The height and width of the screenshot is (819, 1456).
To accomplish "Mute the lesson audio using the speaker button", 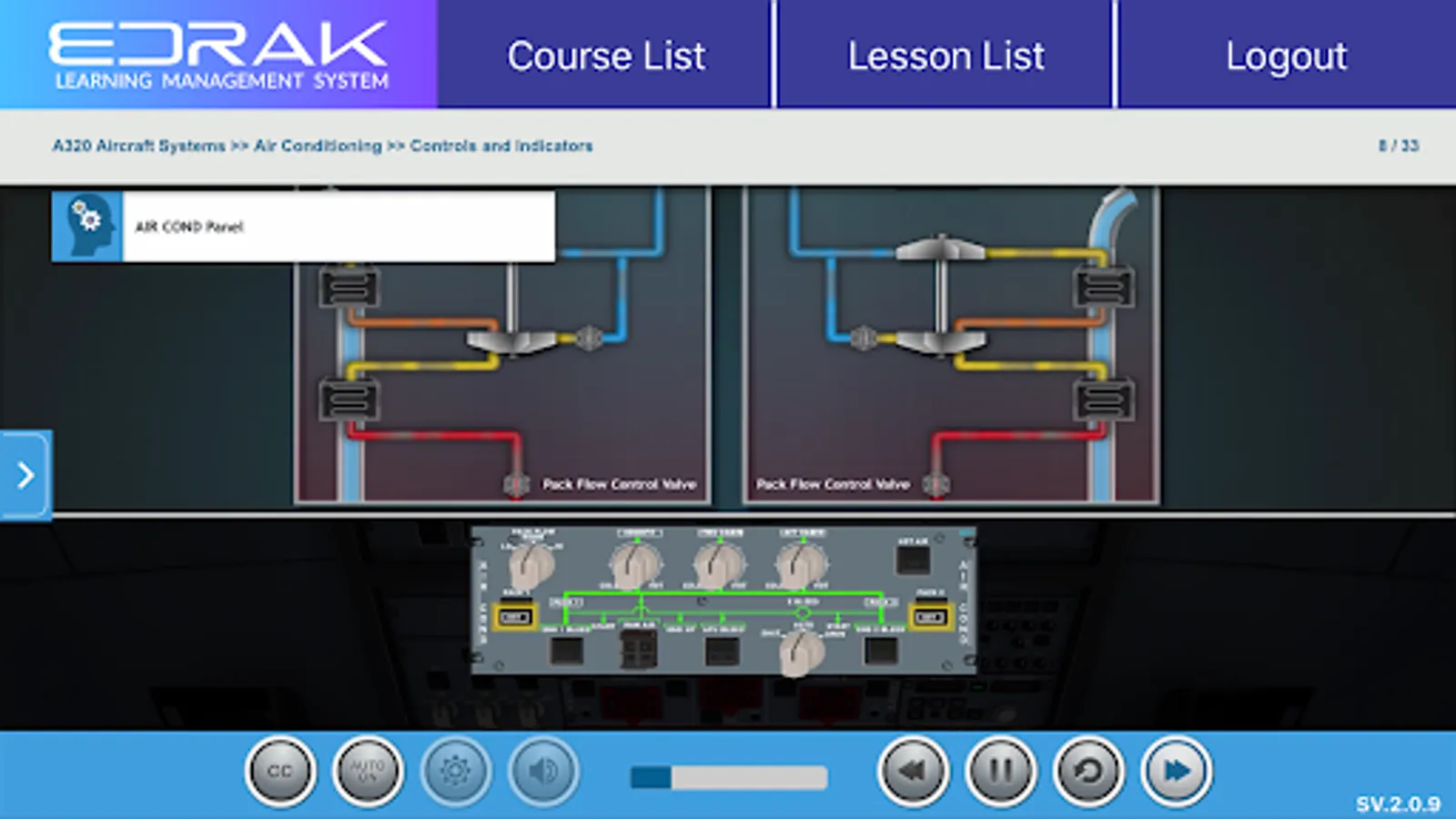I will click(543, 772).
